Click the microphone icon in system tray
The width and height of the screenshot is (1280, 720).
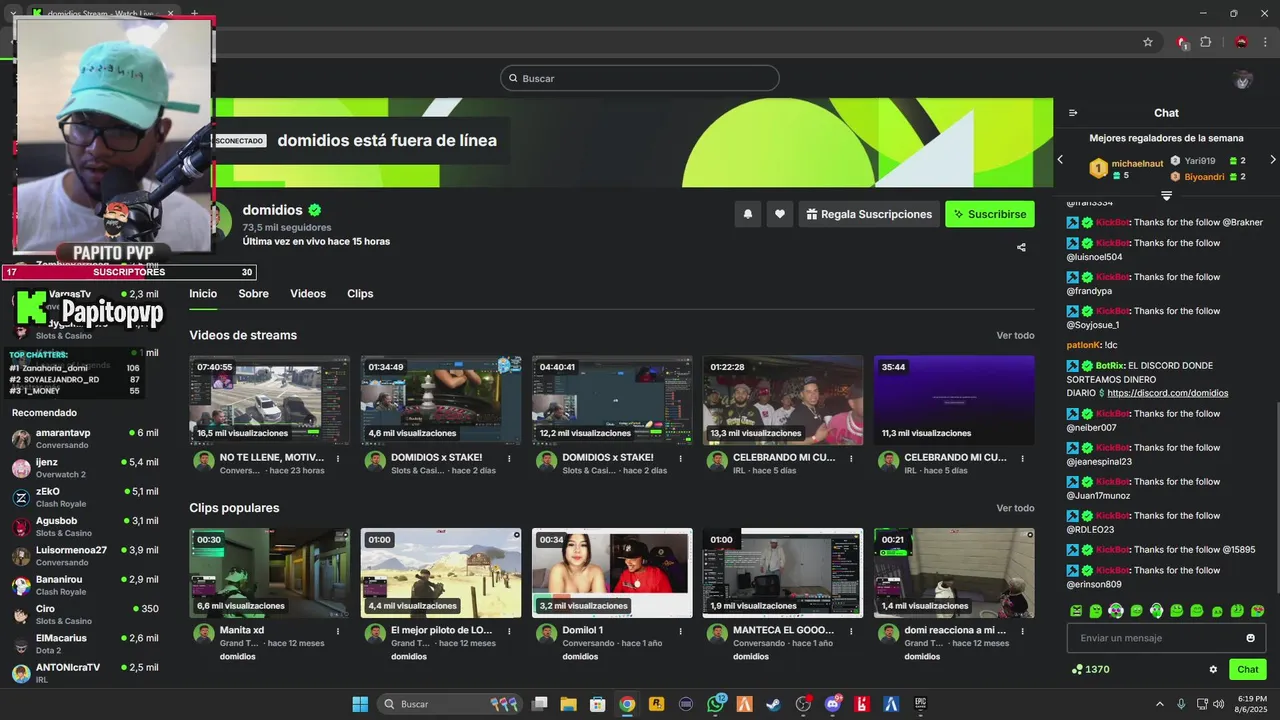point(1181,704)
